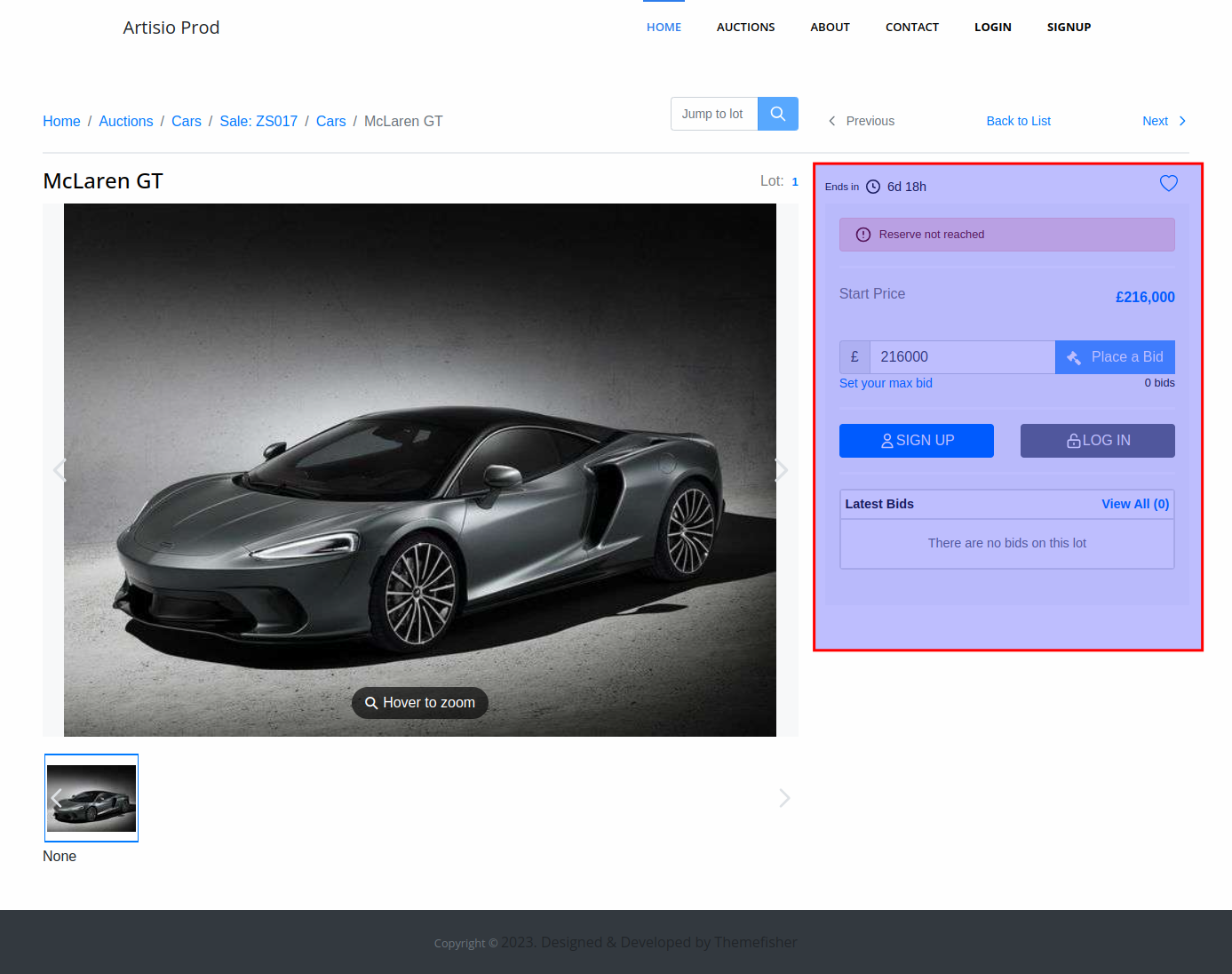The width and height of the screenshot is (1232, 974).
Task: Return via Back to List link
Action: tap(1018, 121)
